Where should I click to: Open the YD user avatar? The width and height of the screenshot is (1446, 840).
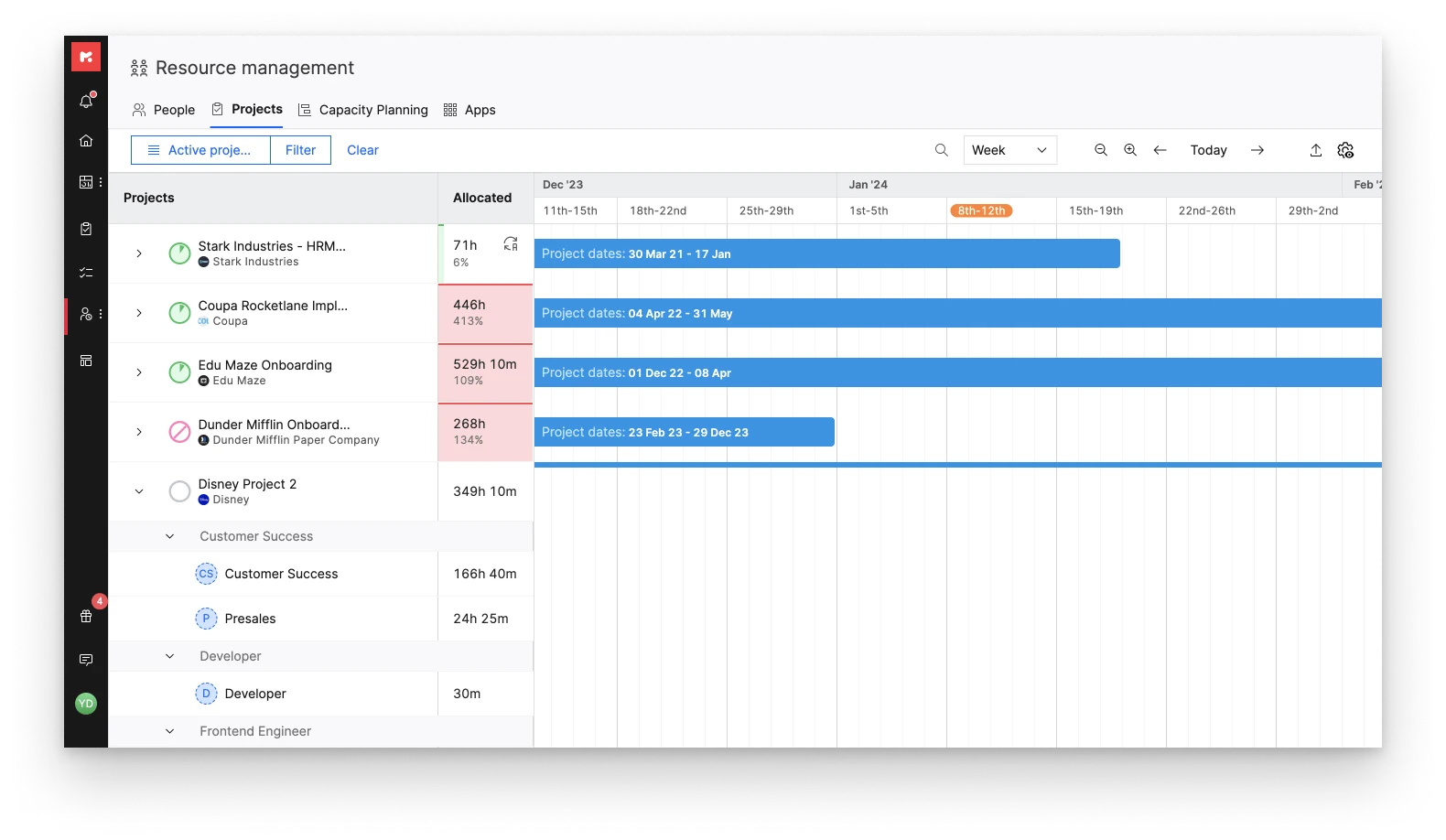click(x=86, y=703)
